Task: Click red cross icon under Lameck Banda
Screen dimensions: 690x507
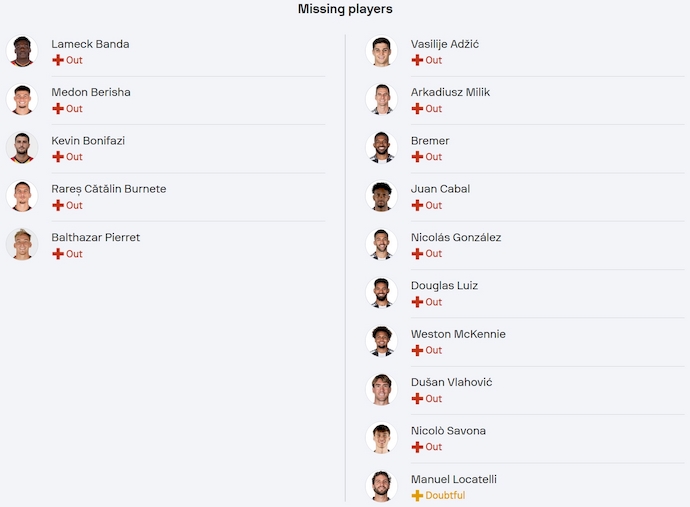Action: [58, 60]
